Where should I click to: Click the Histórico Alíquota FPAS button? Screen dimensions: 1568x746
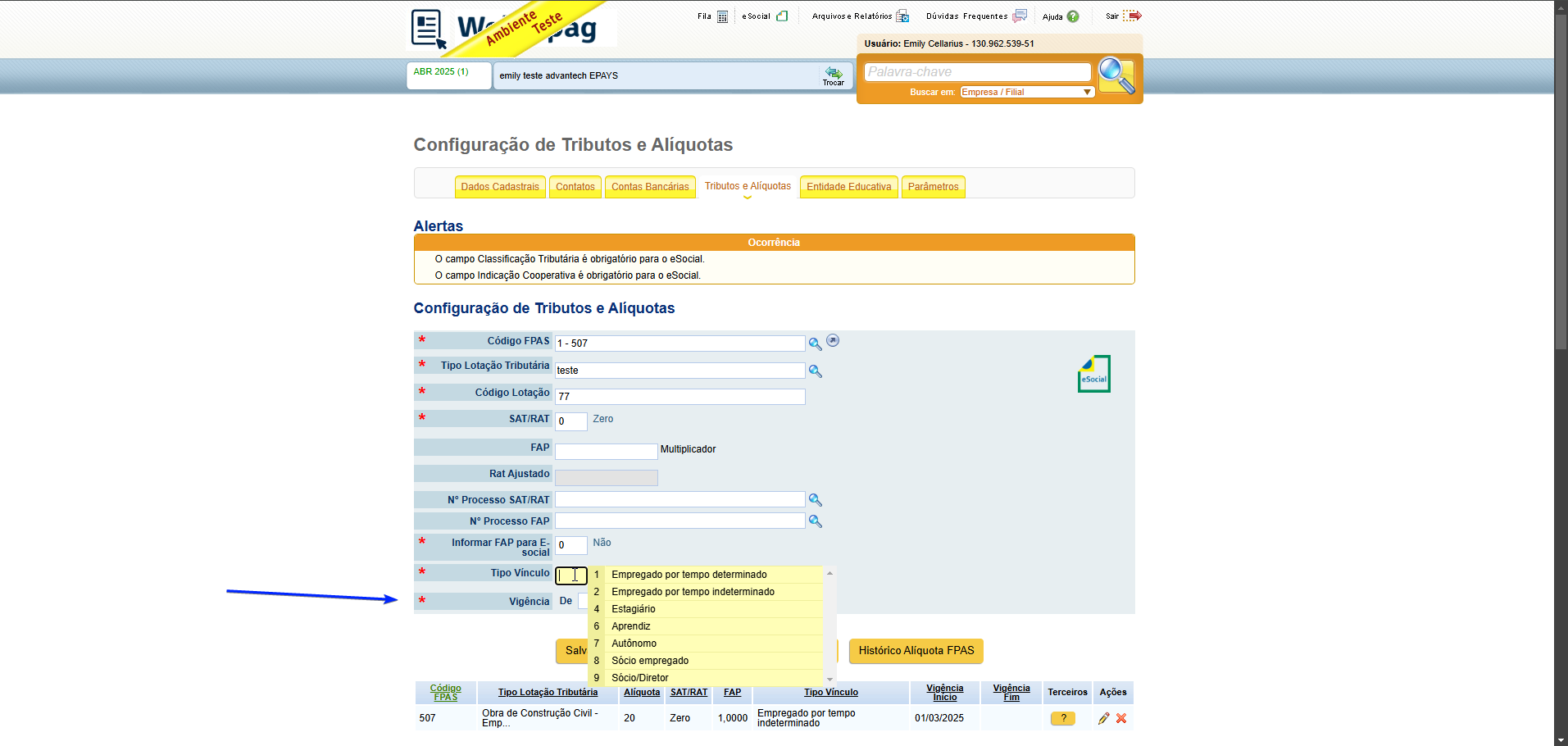click(916, 651)
